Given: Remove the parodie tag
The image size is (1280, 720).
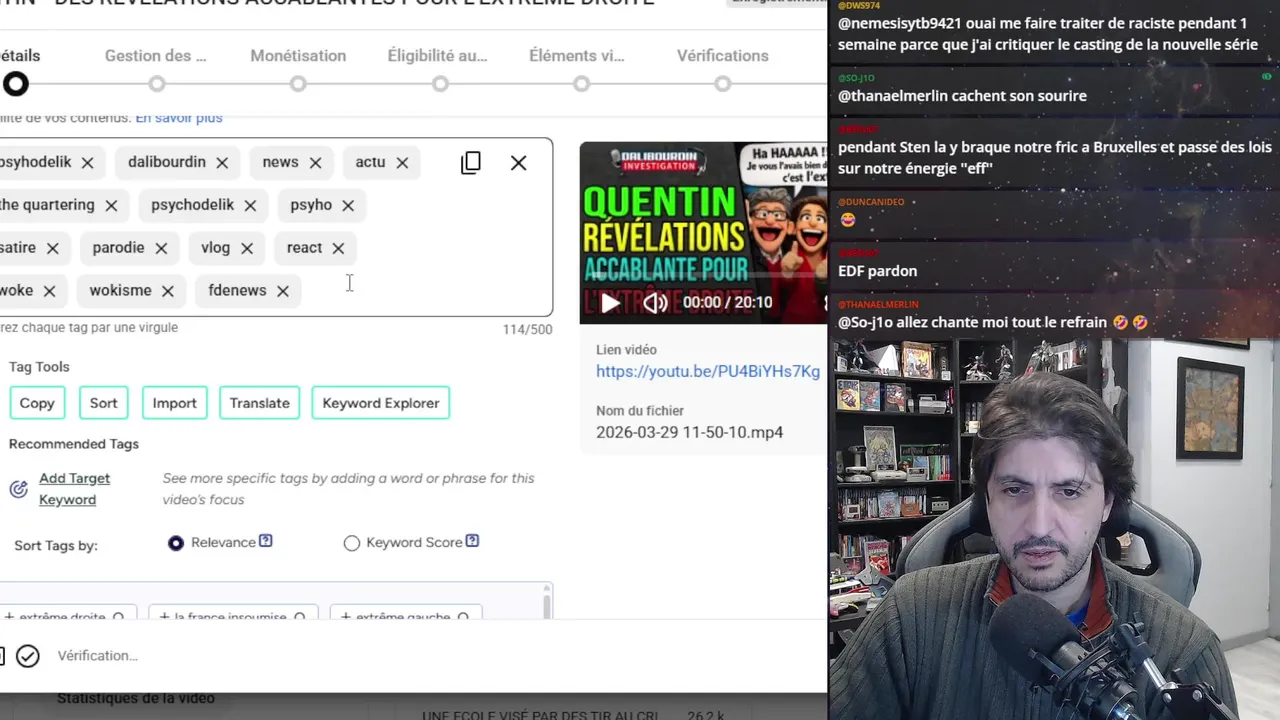Looking at the screenshot, I should pos(161,249).
